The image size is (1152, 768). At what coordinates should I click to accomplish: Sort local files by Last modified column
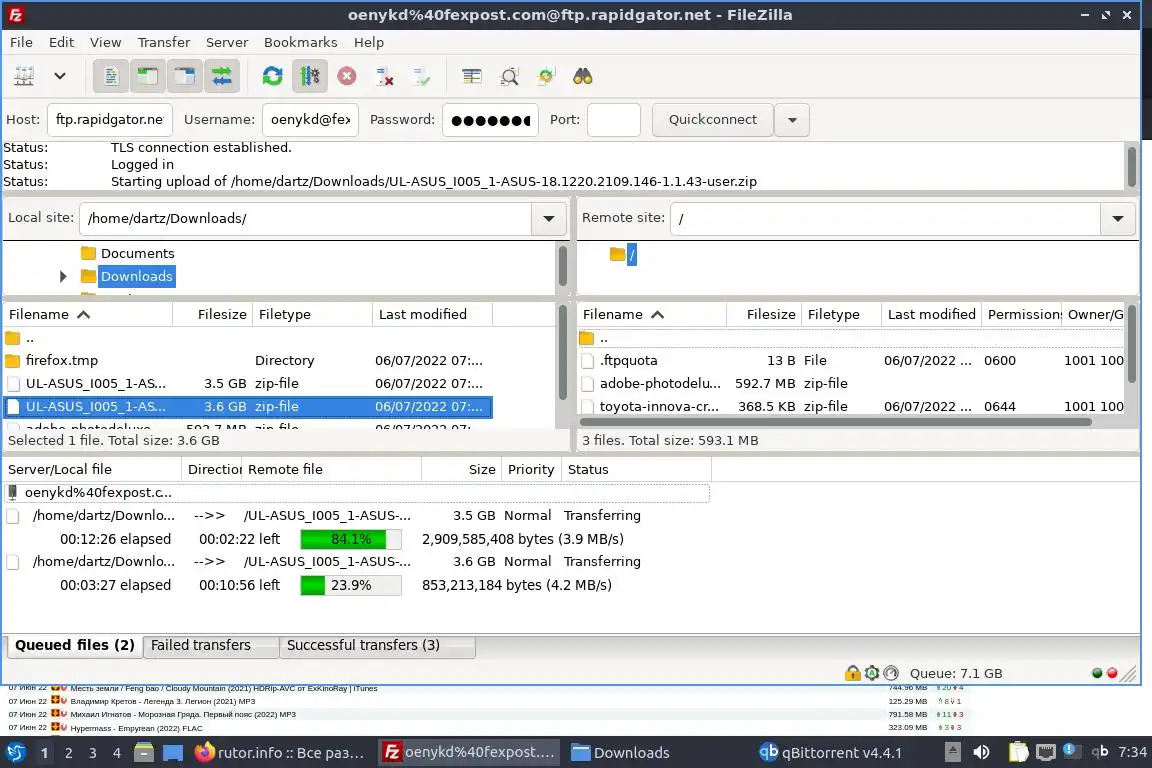pos(432,315)
